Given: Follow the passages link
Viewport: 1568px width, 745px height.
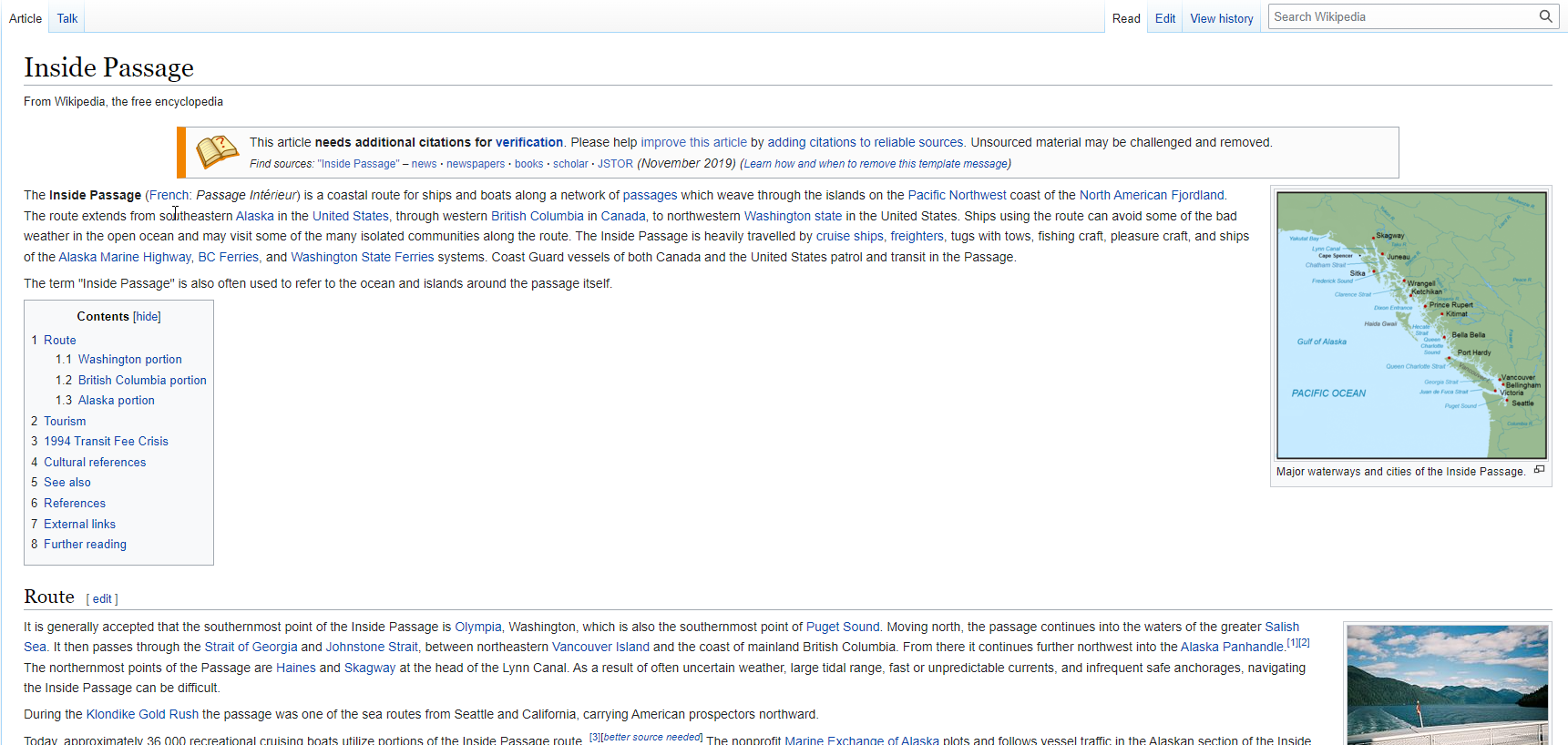Looking at the screenshot, I should point(650,195).
